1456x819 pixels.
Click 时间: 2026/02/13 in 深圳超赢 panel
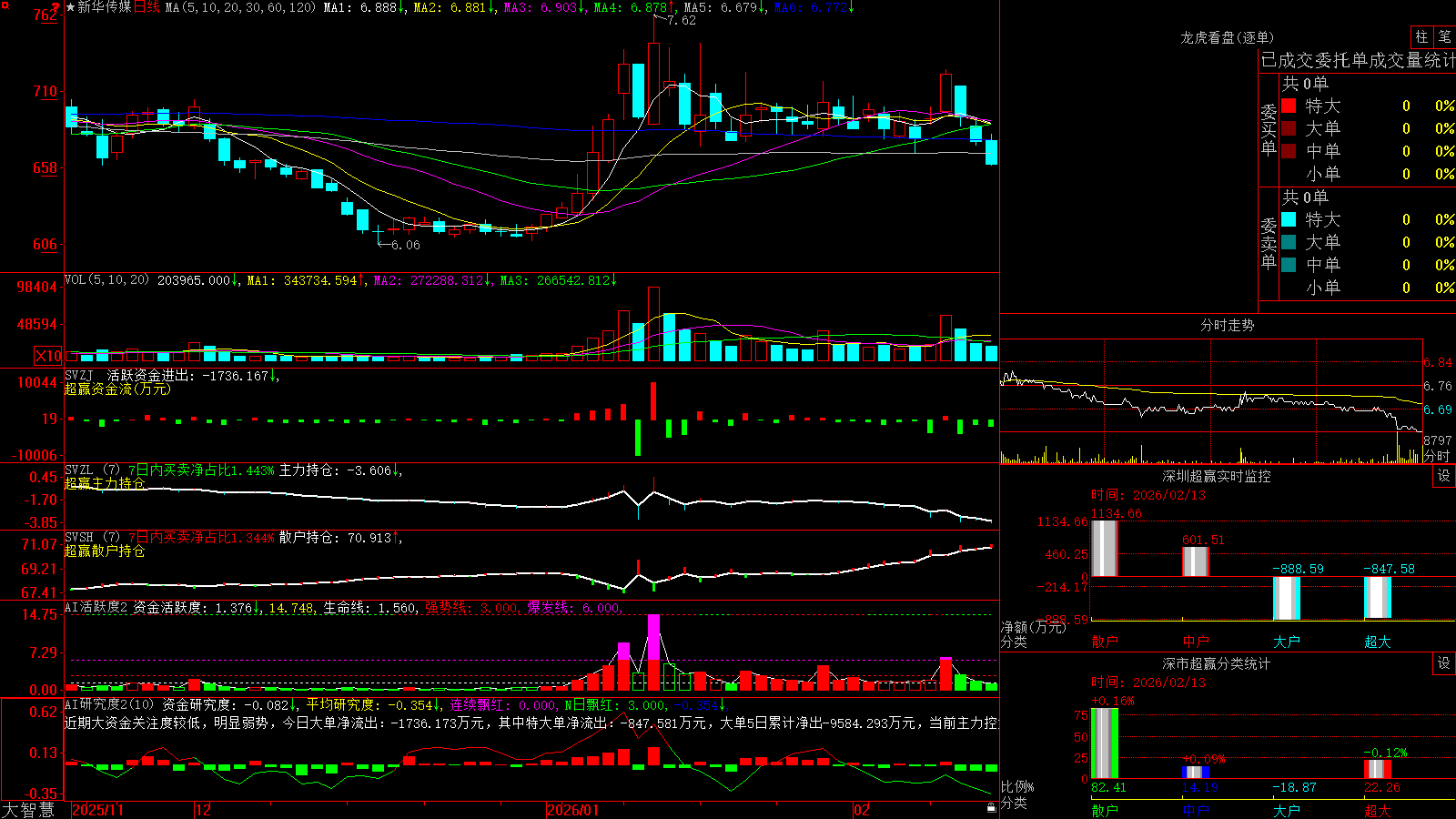click(1148, 495)
